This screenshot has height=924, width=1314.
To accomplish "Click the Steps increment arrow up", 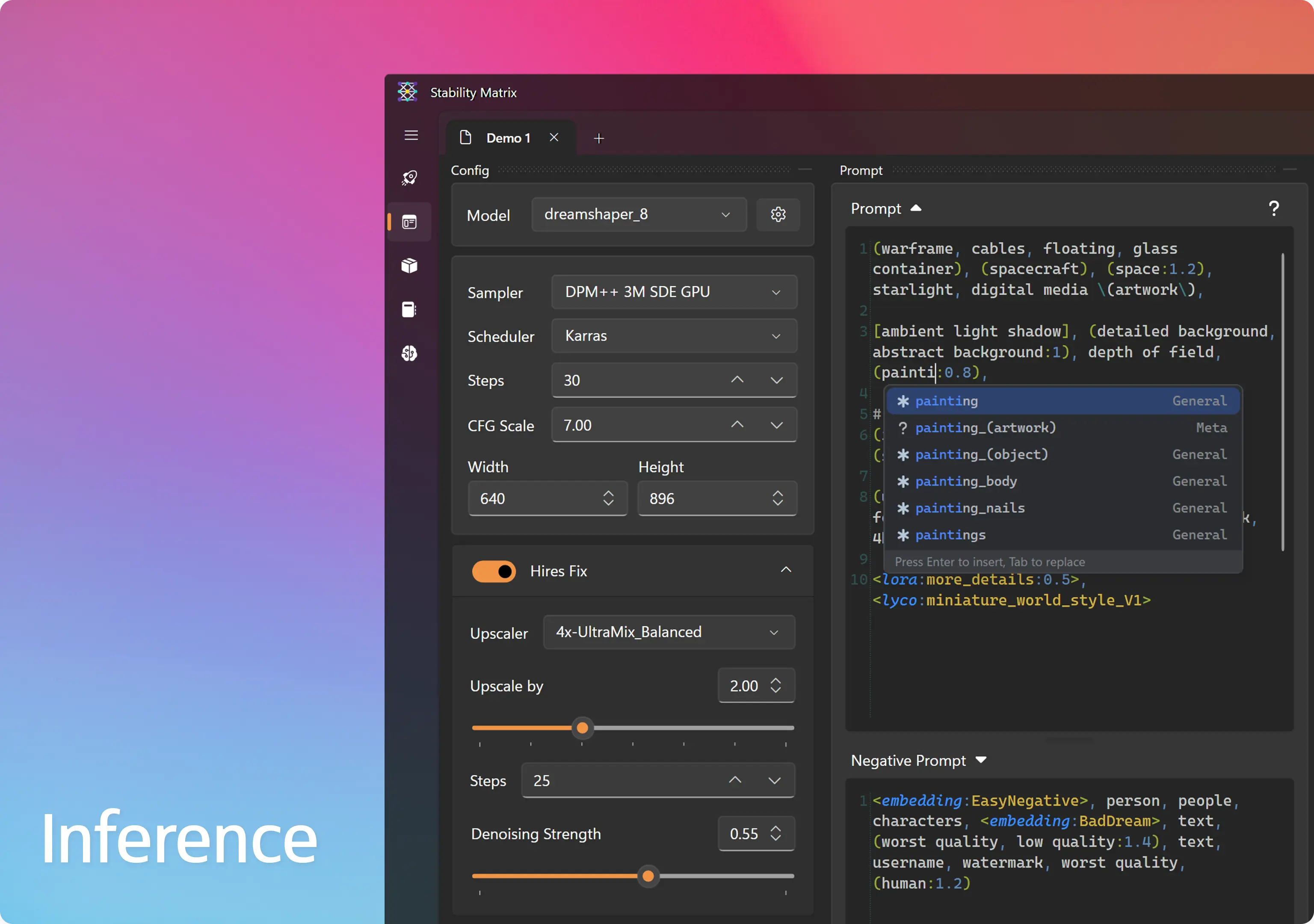I will click(x=737, y=379).
